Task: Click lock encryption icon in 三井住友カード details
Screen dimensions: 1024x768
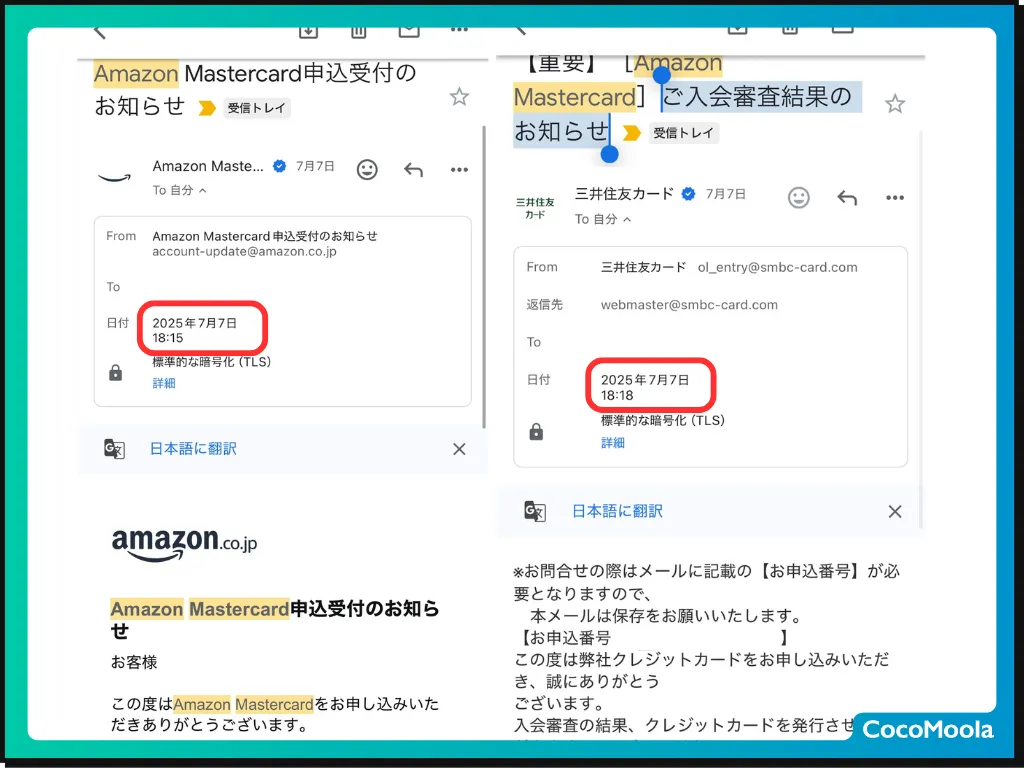Action: tap(536, 432)
